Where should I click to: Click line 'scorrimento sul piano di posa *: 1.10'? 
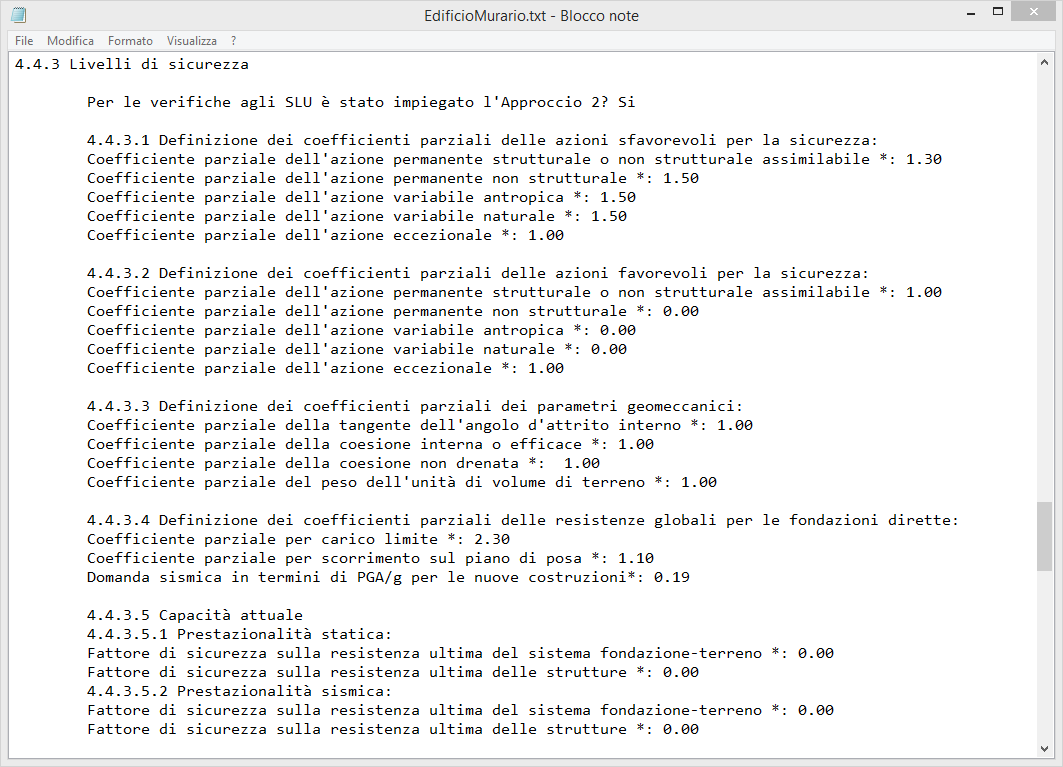click(x=370, y=558)
